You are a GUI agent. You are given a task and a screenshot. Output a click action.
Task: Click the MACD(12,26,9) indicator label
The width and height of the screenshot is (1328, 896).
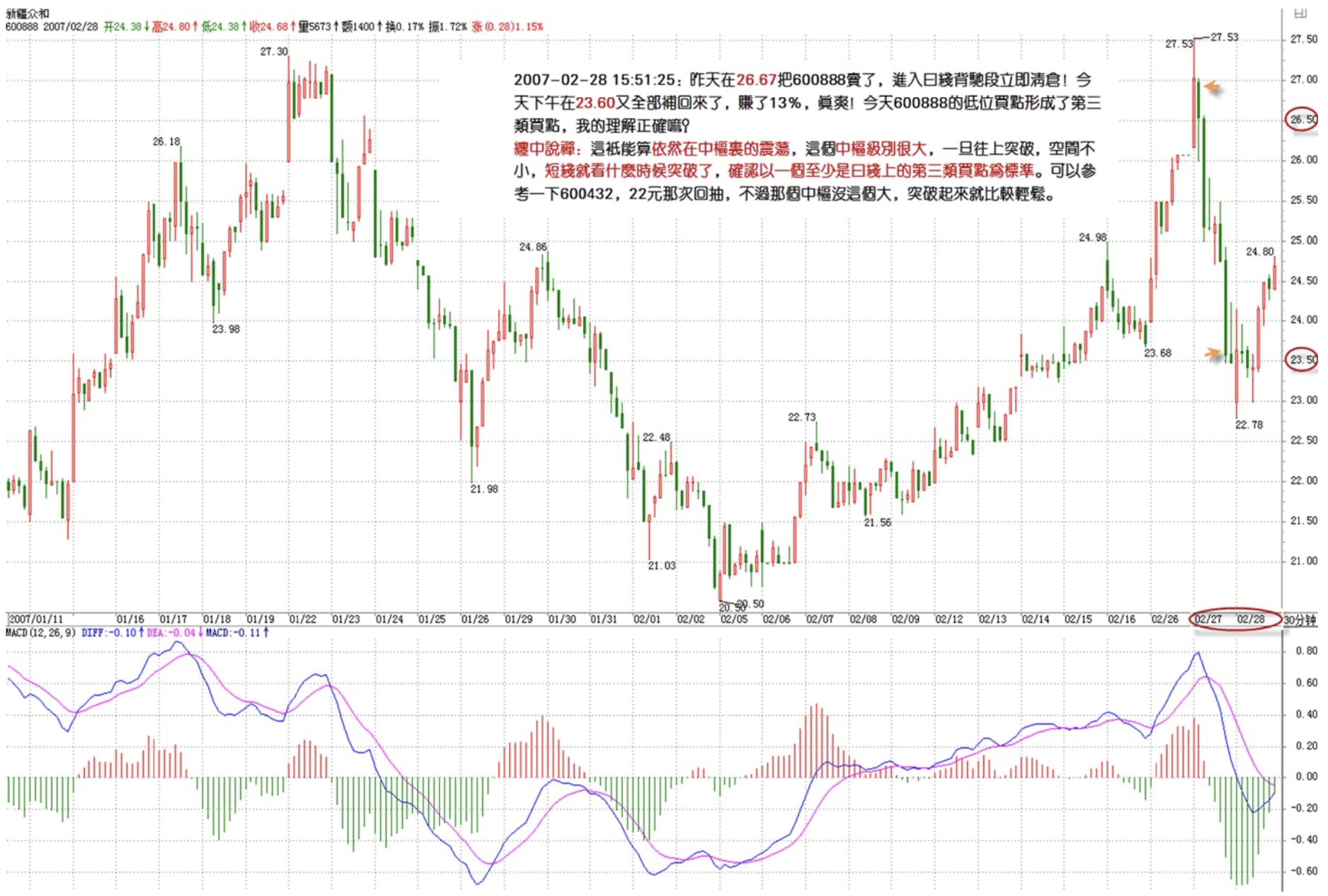click(40, 633)
